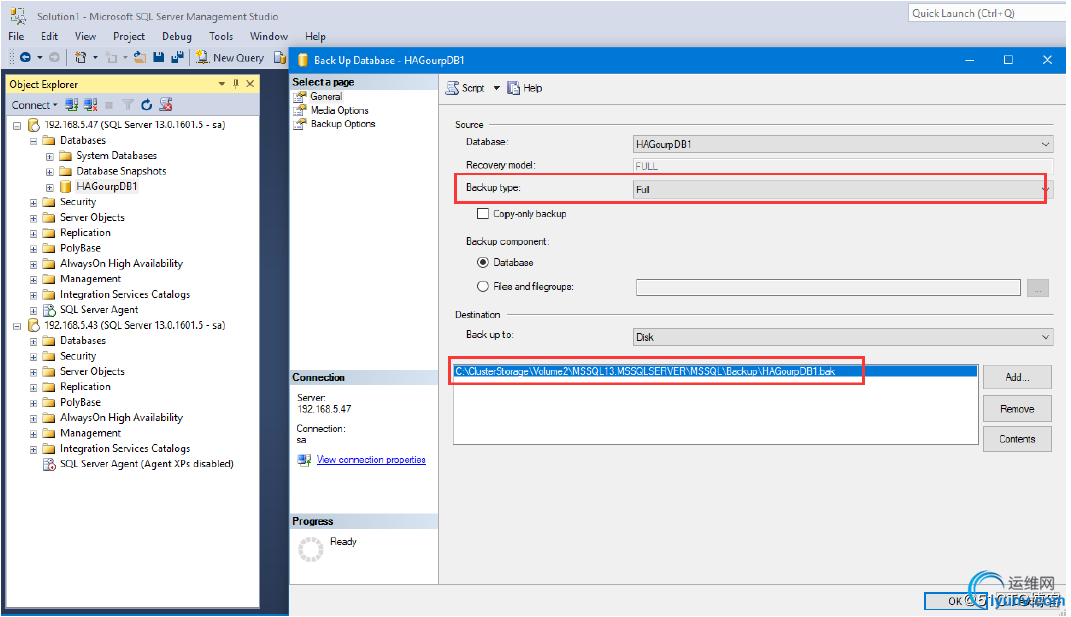Open the Tools menu
Screen dimensions: 1071x617
[221, 36]
